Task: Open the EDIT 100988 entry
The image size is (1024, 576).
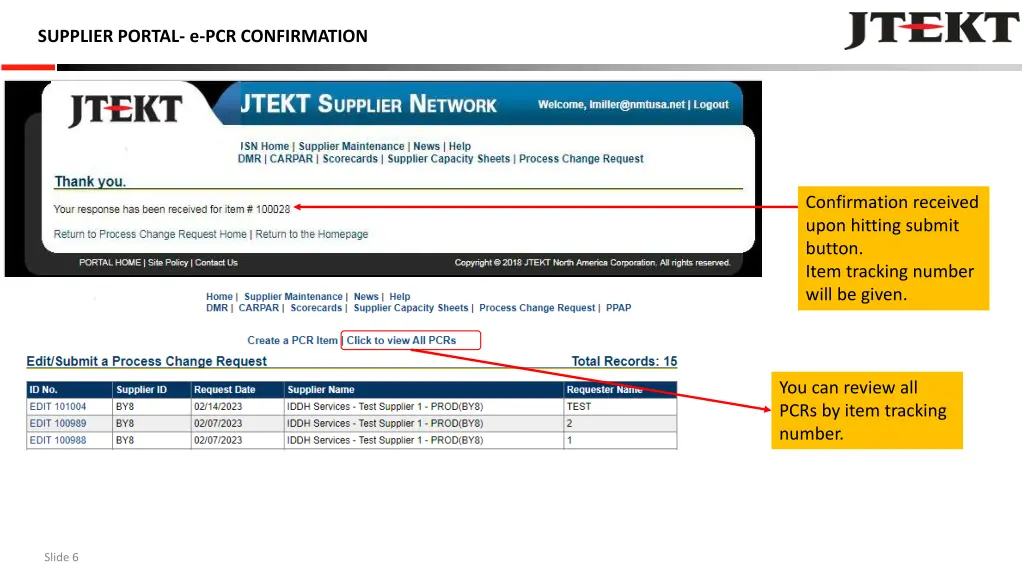Action: click(x=58, y=440)
